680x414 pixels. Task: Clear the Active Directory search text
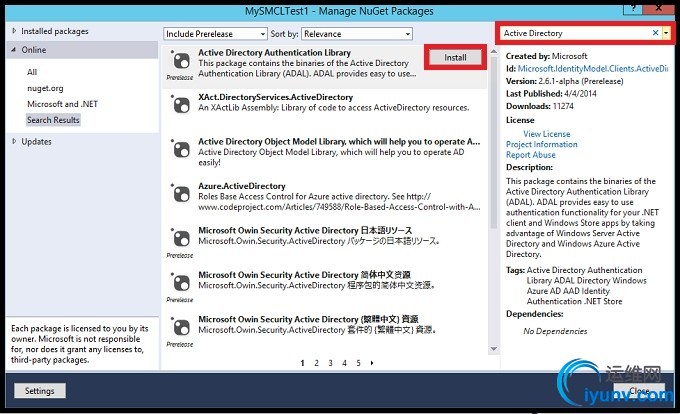(x=655, y=33)
